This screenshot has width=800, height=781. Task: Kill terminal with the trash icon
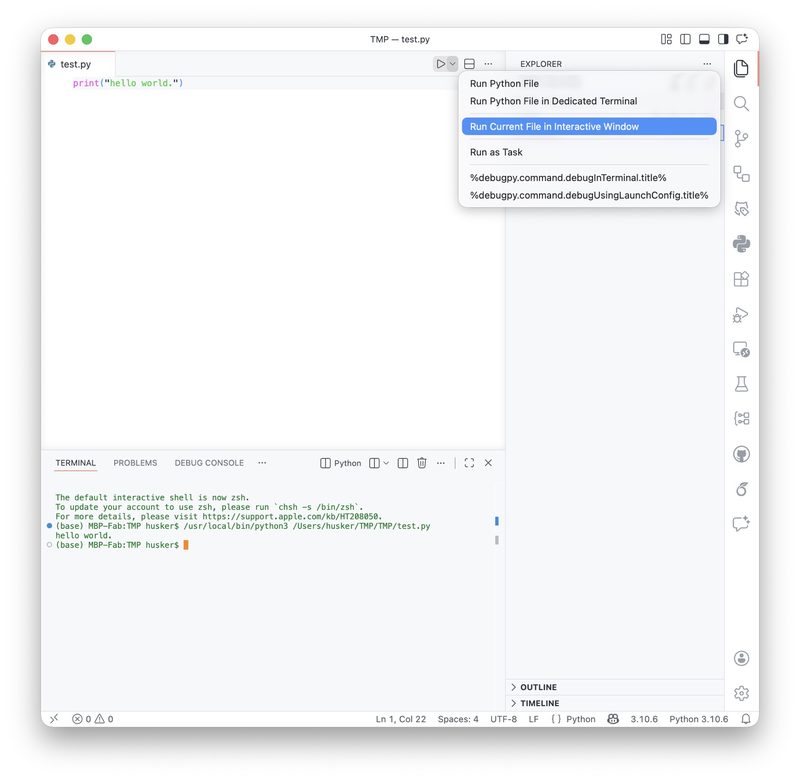point(421,463)
